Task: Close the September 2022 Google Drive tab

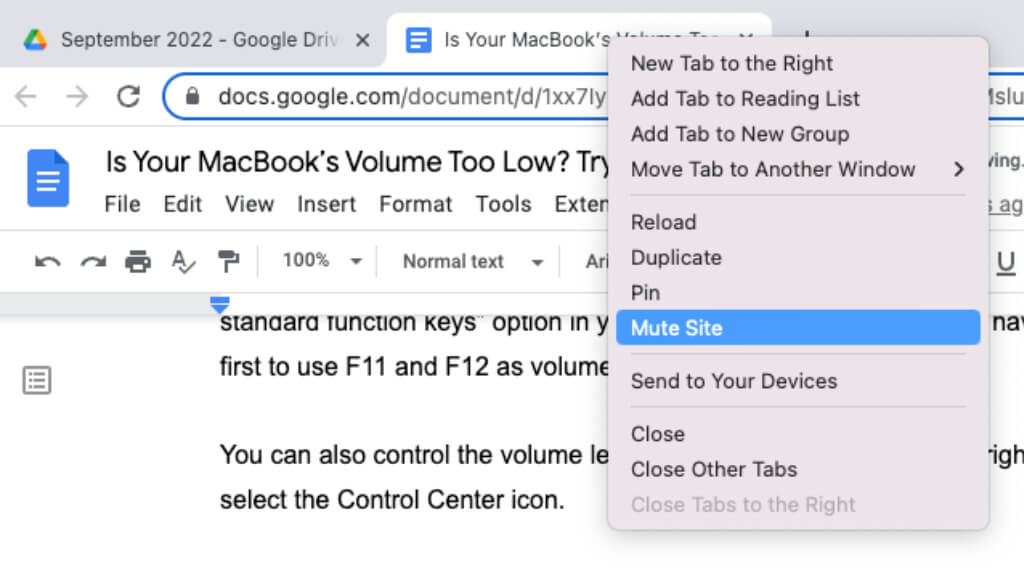Action: coord(362,40)
